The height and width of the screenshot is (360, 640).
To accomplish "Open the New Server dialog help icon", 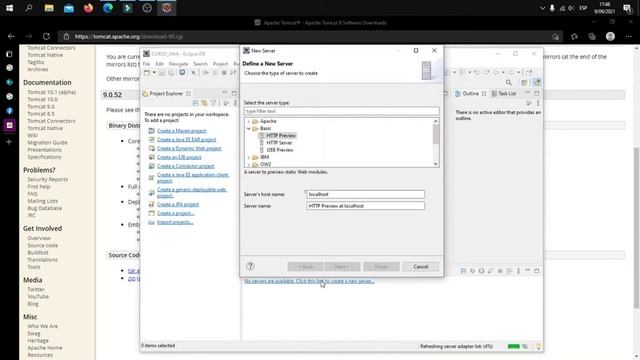I will coord(250,266).
